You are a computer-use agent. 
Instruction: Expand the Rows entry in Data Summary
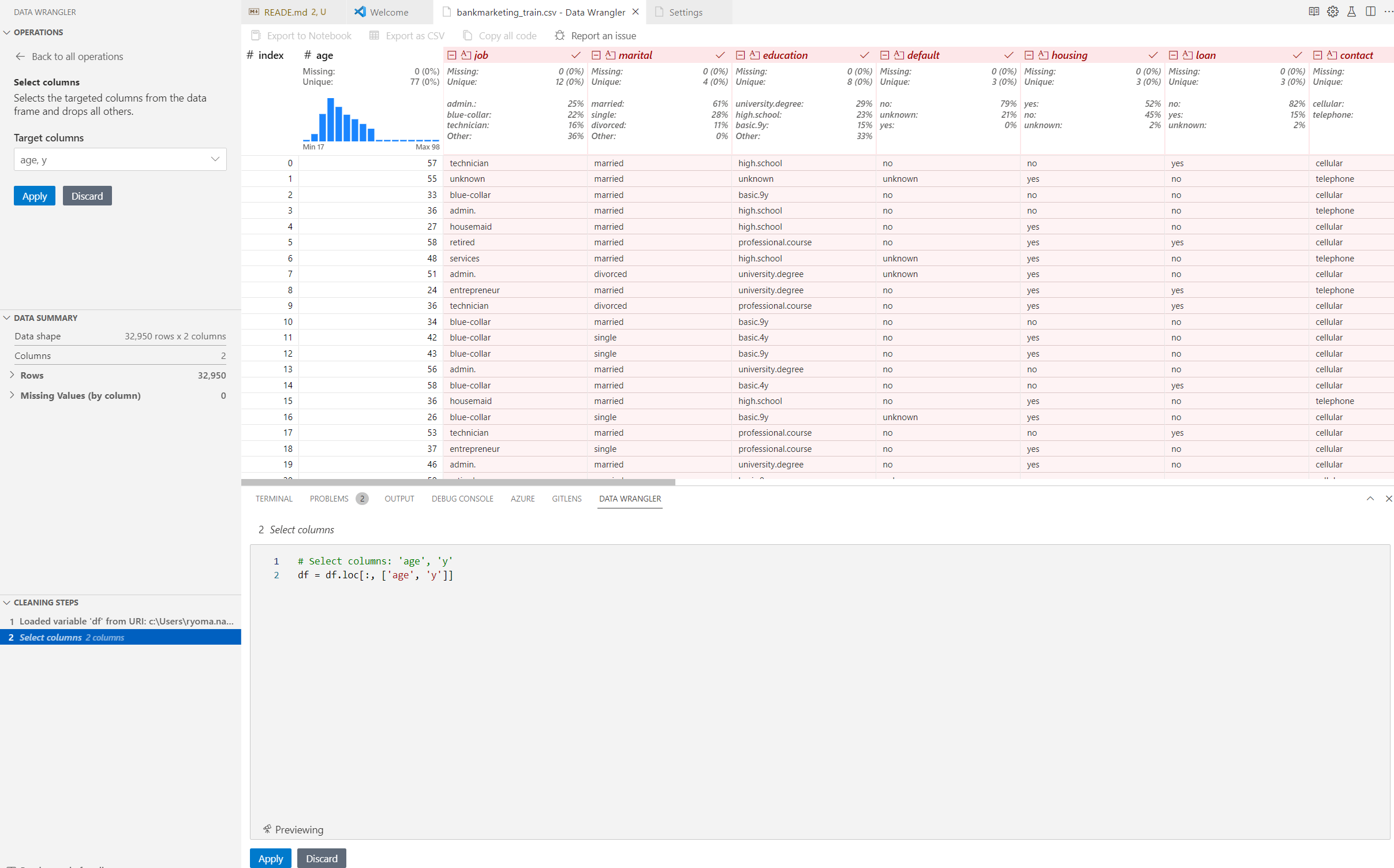pos(13,375)
